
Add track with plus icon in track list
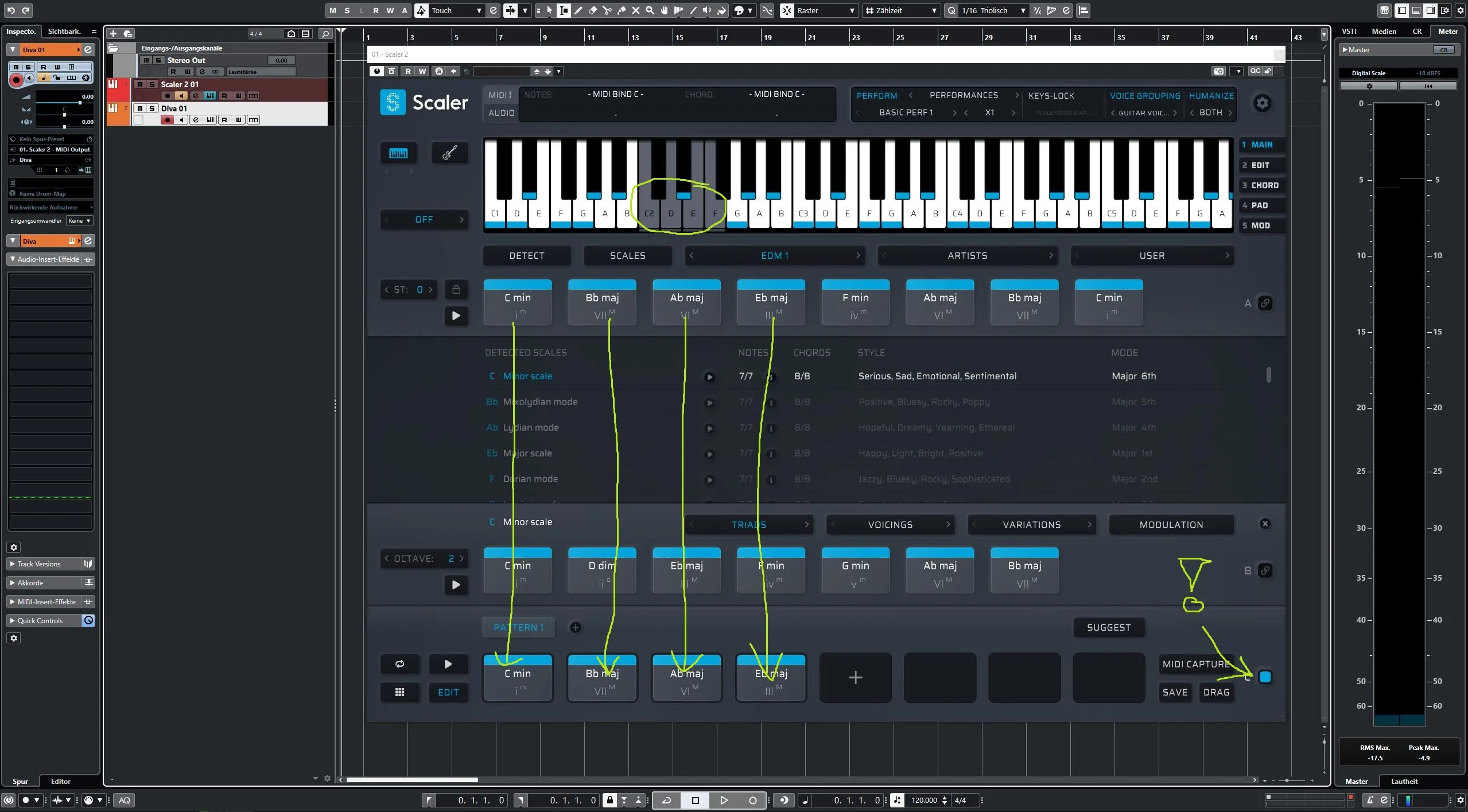[x=113, y=34]
